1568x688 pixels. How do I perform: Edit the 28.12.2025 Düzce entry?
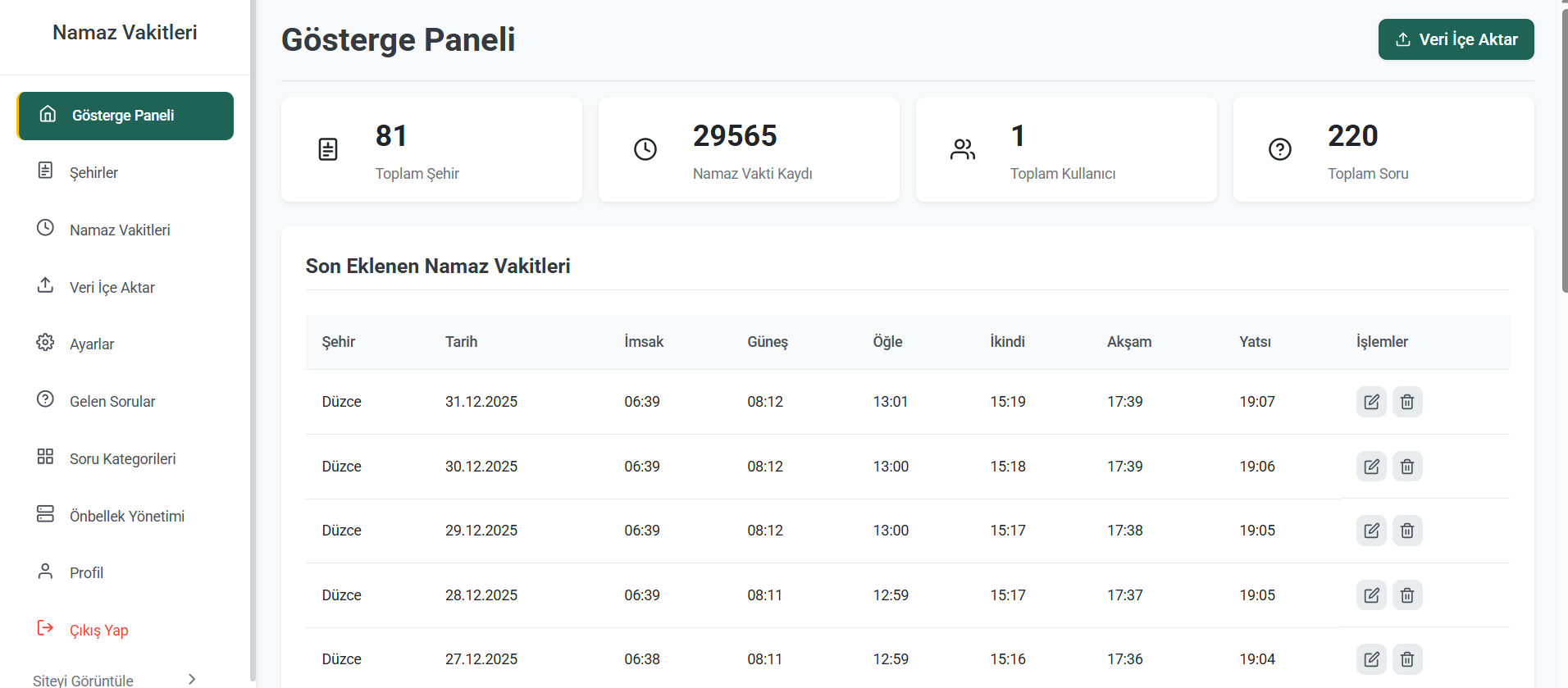(1371, 595)
